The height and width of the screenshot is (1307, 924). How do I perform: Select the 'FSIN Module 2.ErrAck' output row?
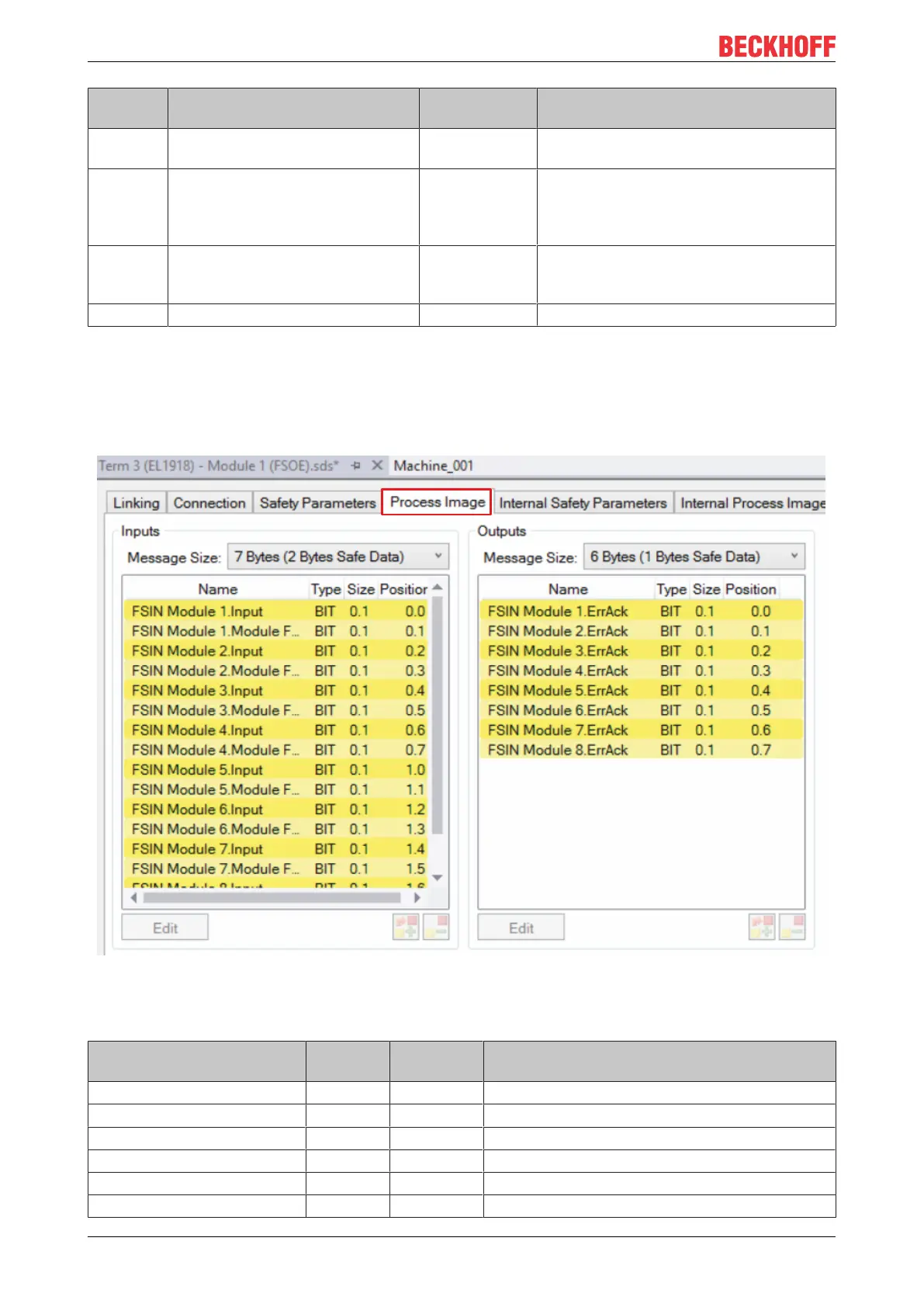pos(642,631)
